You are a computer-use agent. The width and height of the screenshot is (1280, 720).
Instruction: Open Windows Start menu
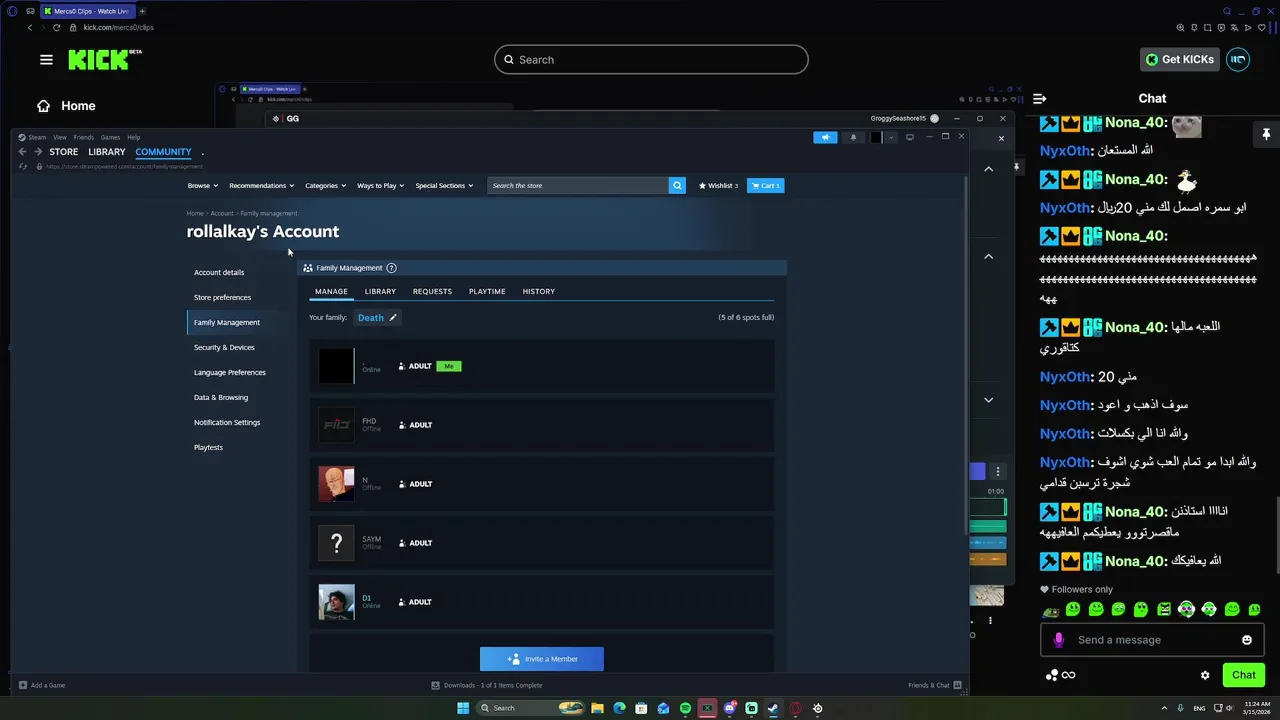pyautogui.click(x=463, y=708)
